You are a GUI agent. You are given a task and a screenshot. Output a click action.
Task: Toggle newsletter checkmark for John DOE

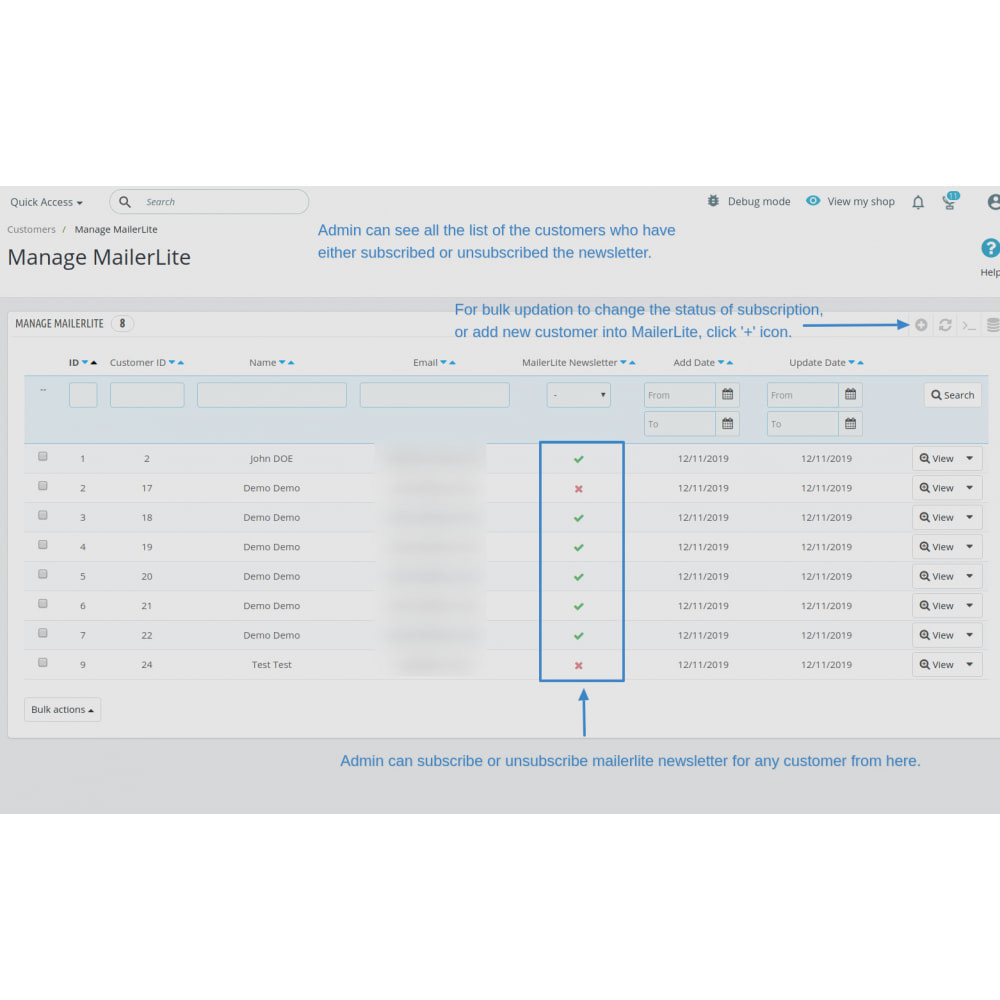point(578,459)
